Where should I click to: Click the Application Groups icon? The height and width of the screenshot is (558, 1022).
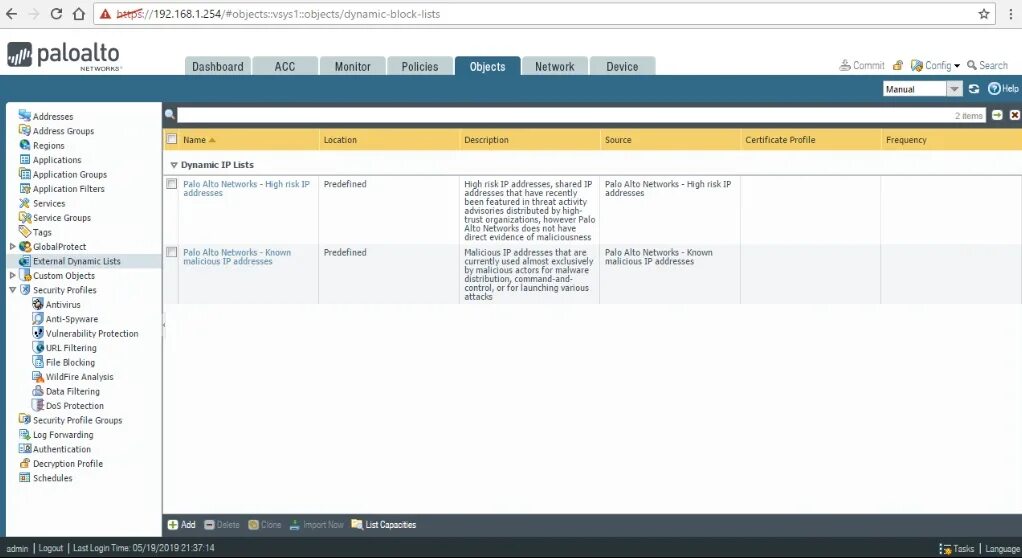pyautogui.click(x=25, y=174)
